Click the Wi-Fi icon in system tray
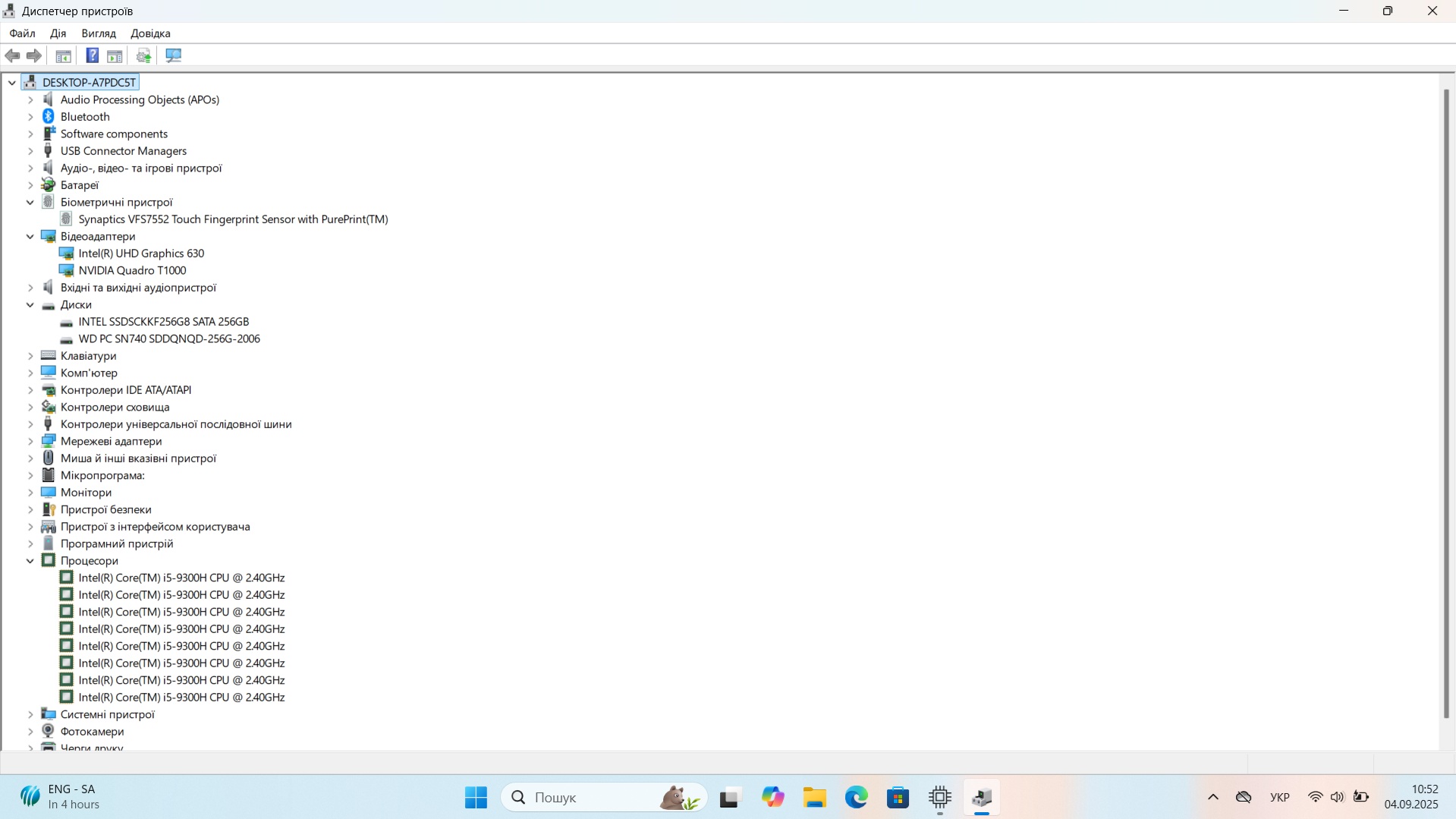 pyautogui.click(x=1316, y=797)
